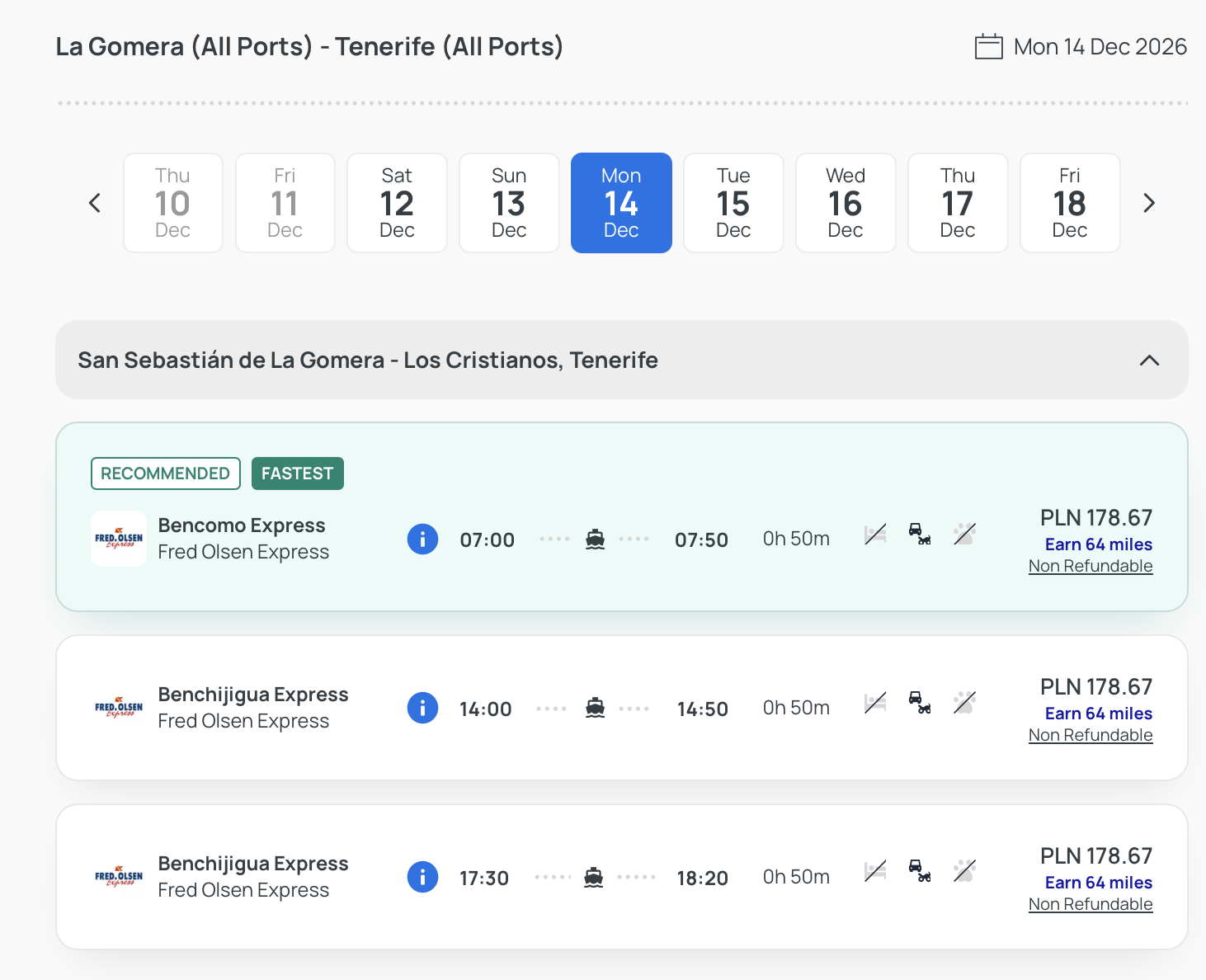The image size is (1206, 980).
Task: Click the Bencomo Express ship name
Action: pos(242,525)
